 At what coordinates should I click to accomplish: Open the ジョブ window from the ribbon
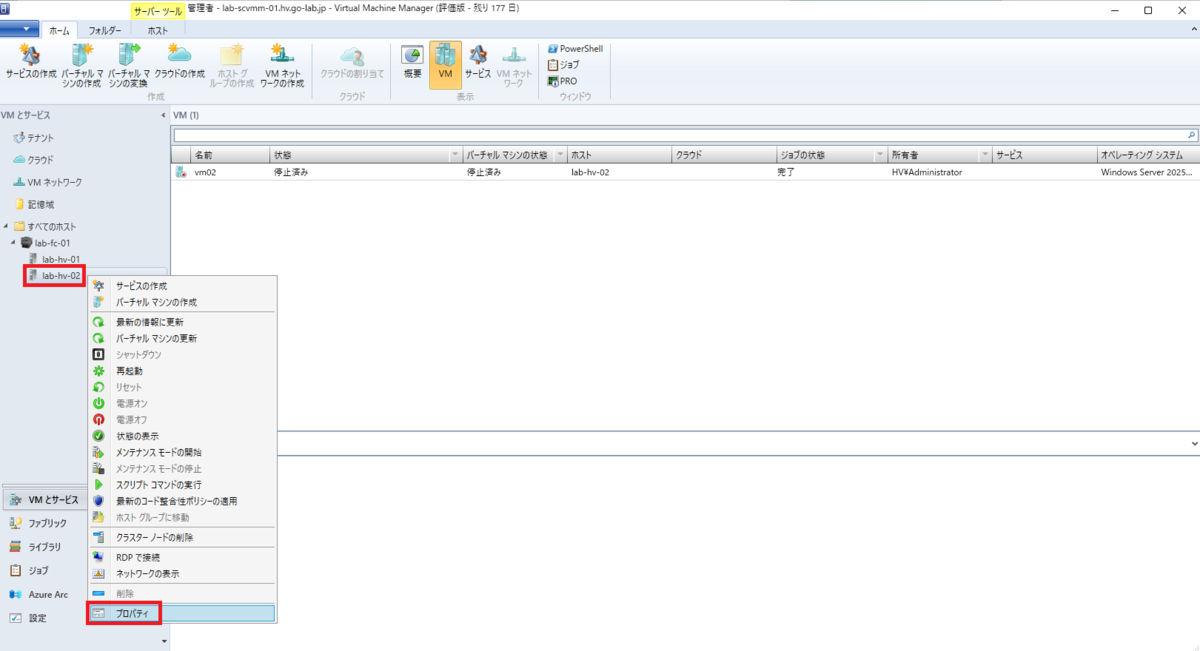click(563, 65)
